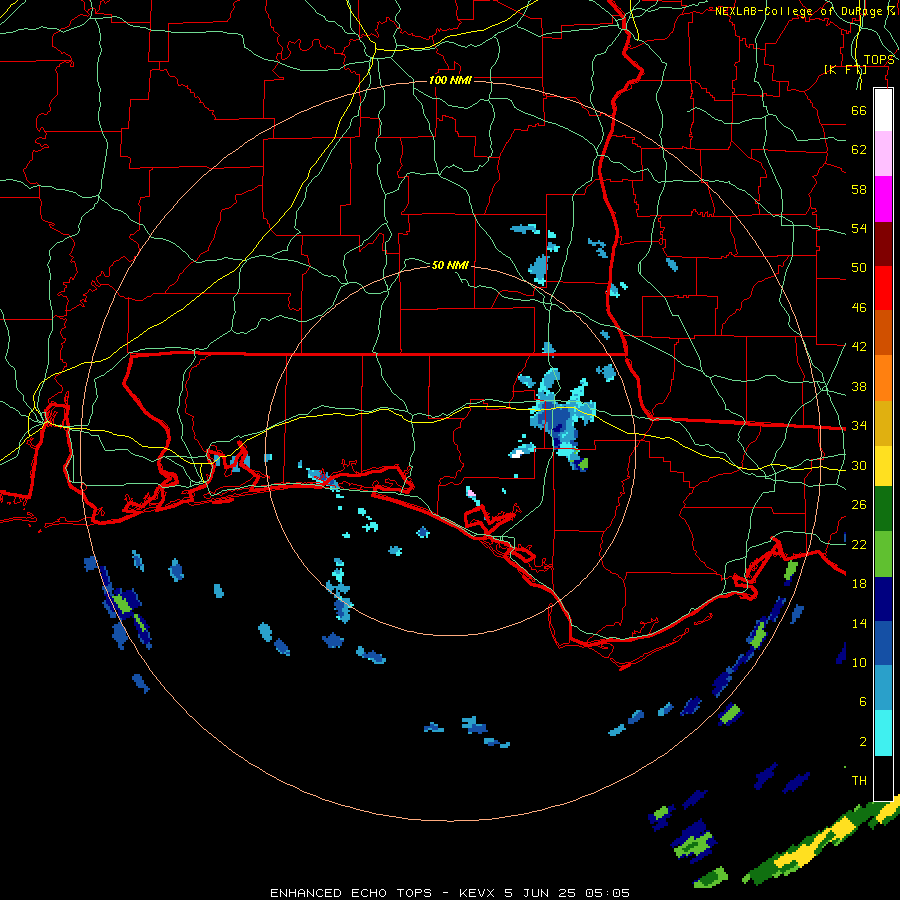This screenshot has width=900, height=900.
Task: Pick the cyan legend color band
Action: click(x=883, y=733)
